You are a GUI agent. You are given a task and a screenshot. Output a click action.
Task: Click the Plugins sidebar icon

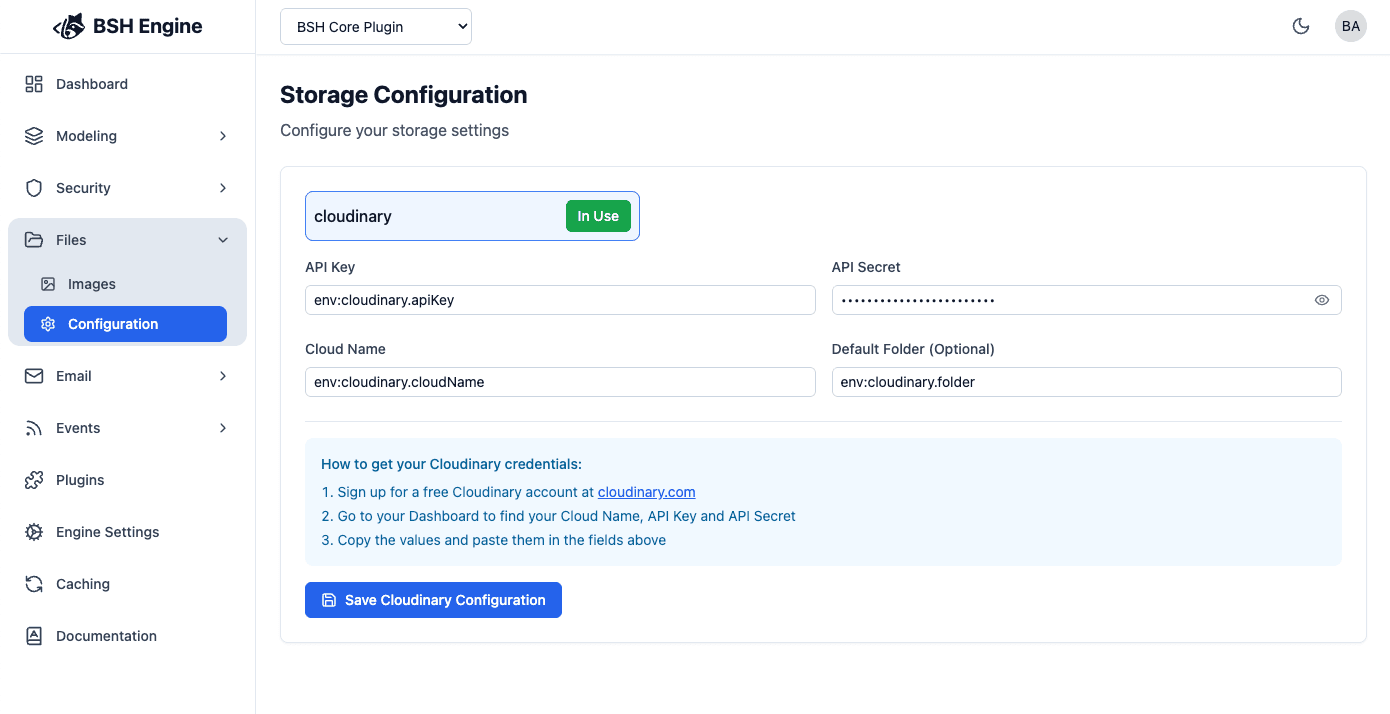tap(33, 480)
